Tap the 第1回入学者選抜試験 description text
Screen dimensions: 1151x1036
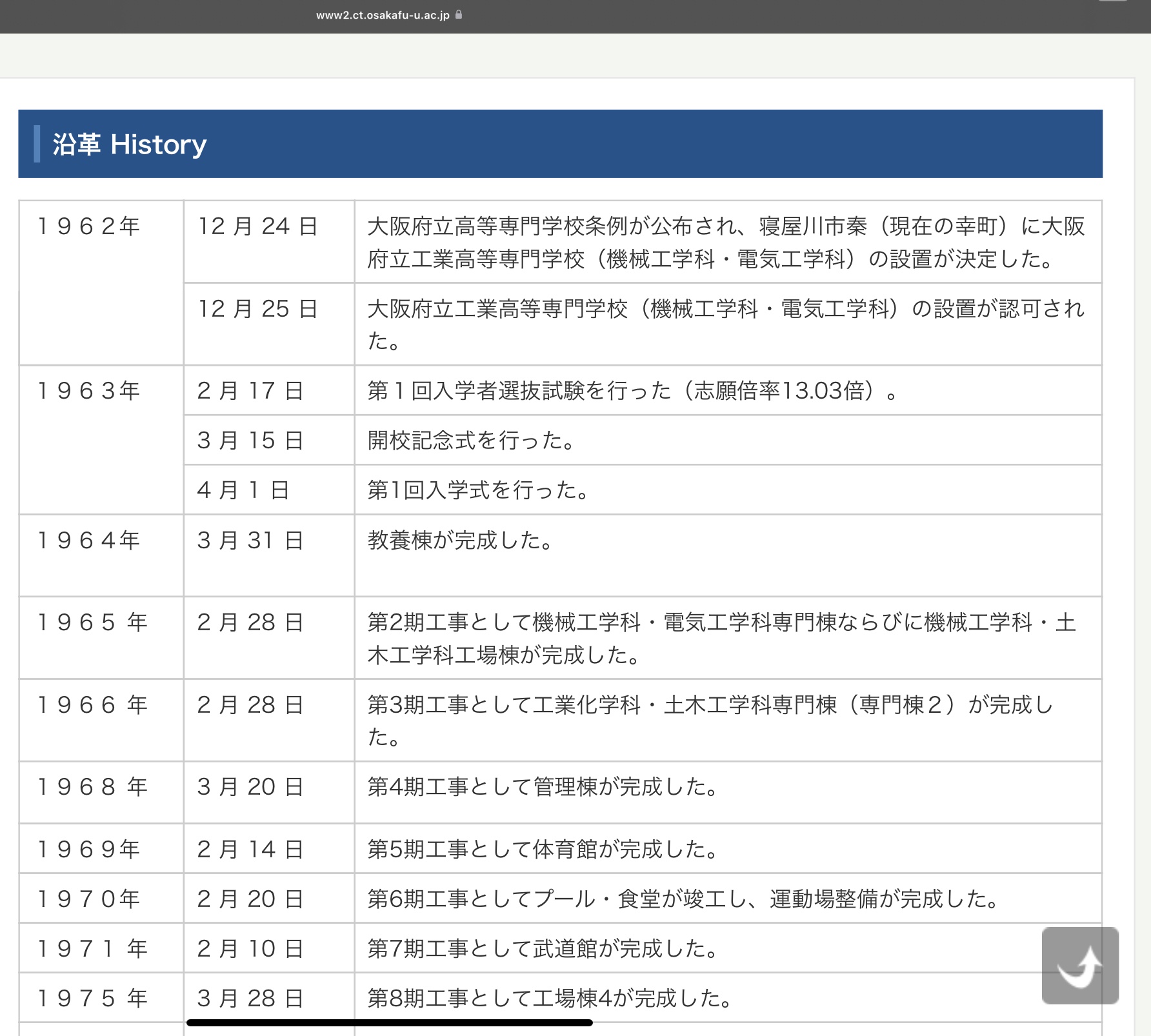632,390
